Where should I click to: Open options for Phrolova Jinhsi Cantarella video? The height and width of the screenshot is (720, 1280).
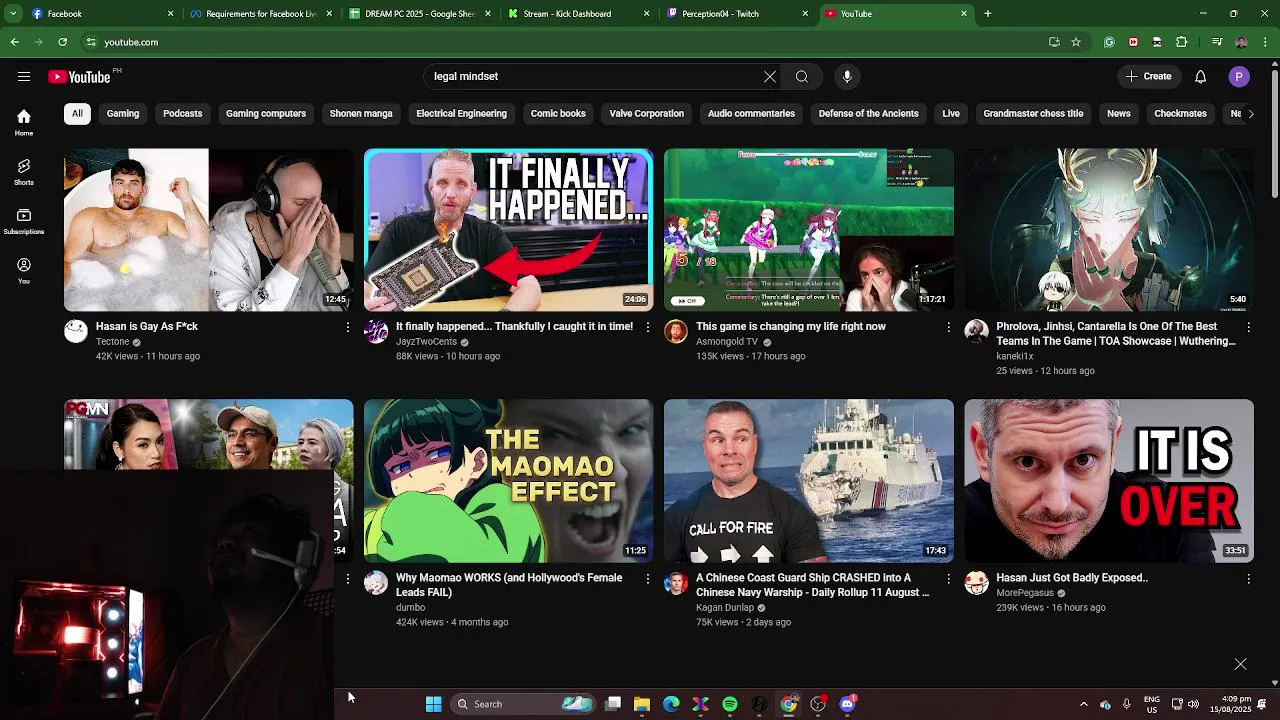[1248, 327]
